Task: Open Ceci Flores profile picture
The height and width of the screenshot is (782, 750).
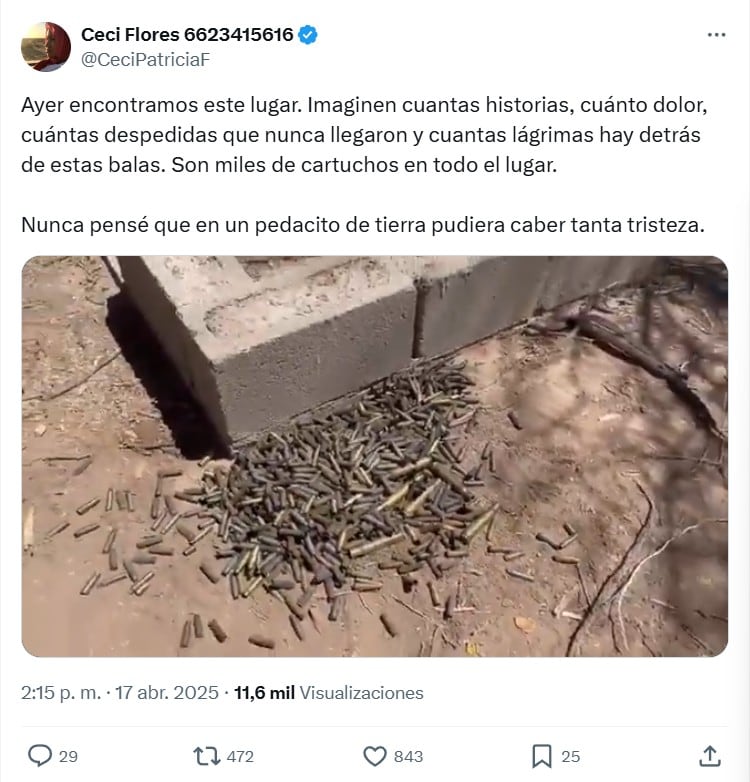Action: pos(45,47)
